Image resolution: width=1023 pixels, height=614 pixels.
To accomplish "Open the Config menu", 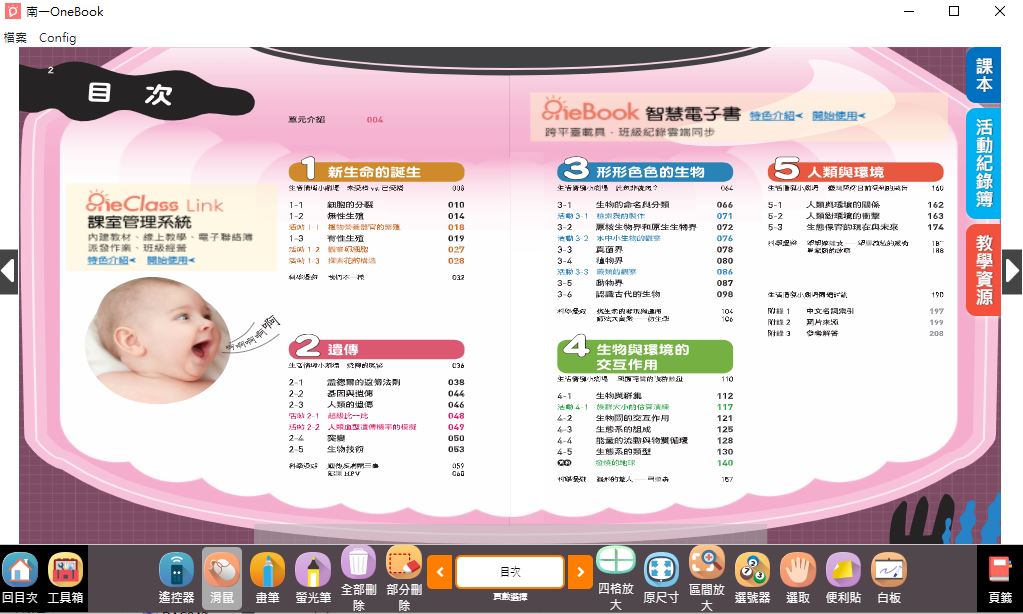I will coord(57,38).
